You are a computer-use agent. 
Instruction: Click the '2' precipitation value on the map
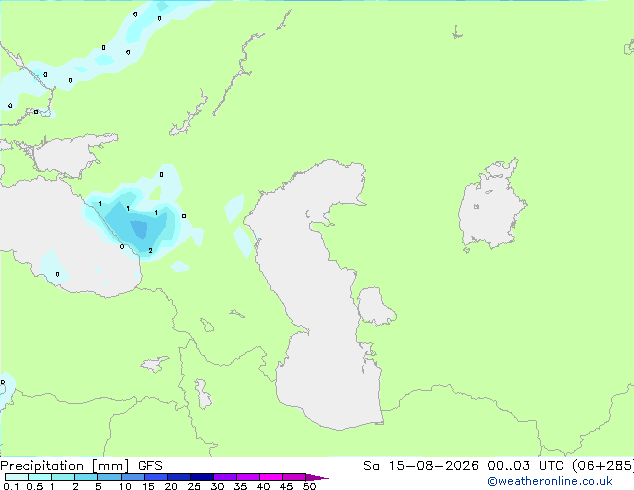pos(150,251)
